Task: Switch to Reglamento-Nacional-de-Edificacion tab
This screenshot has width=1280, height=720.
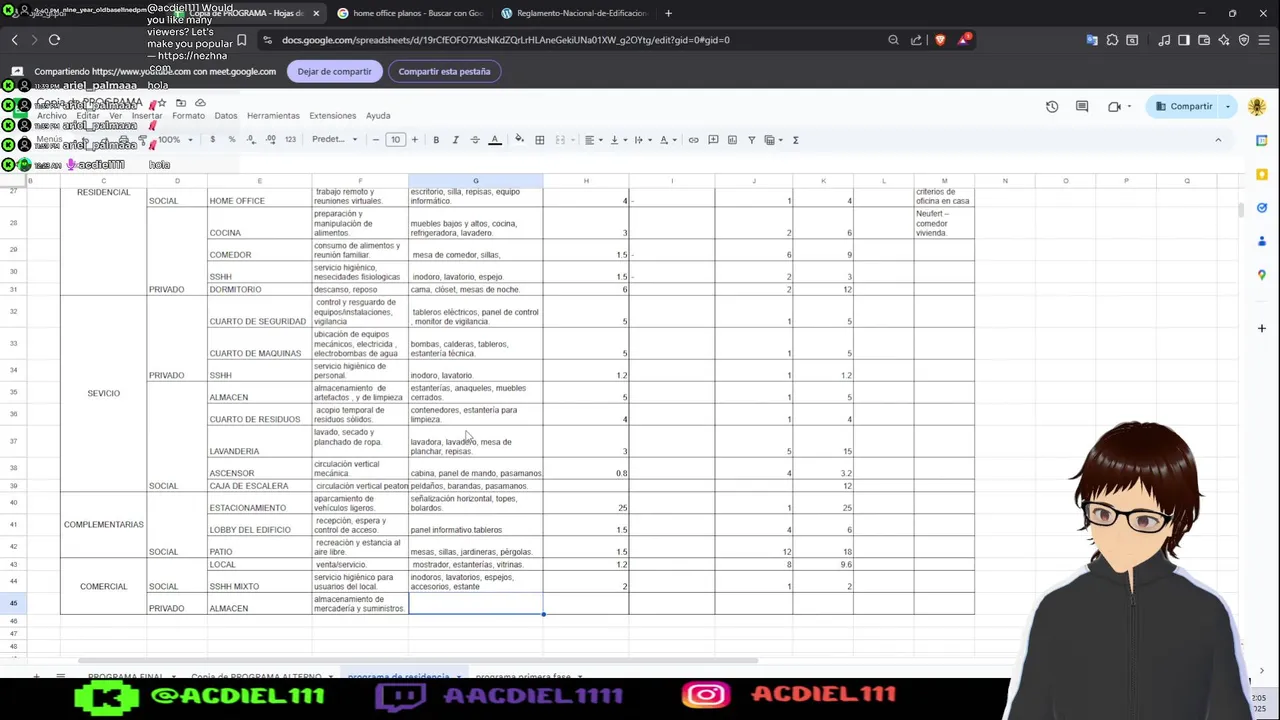Action: click(573, 13)
